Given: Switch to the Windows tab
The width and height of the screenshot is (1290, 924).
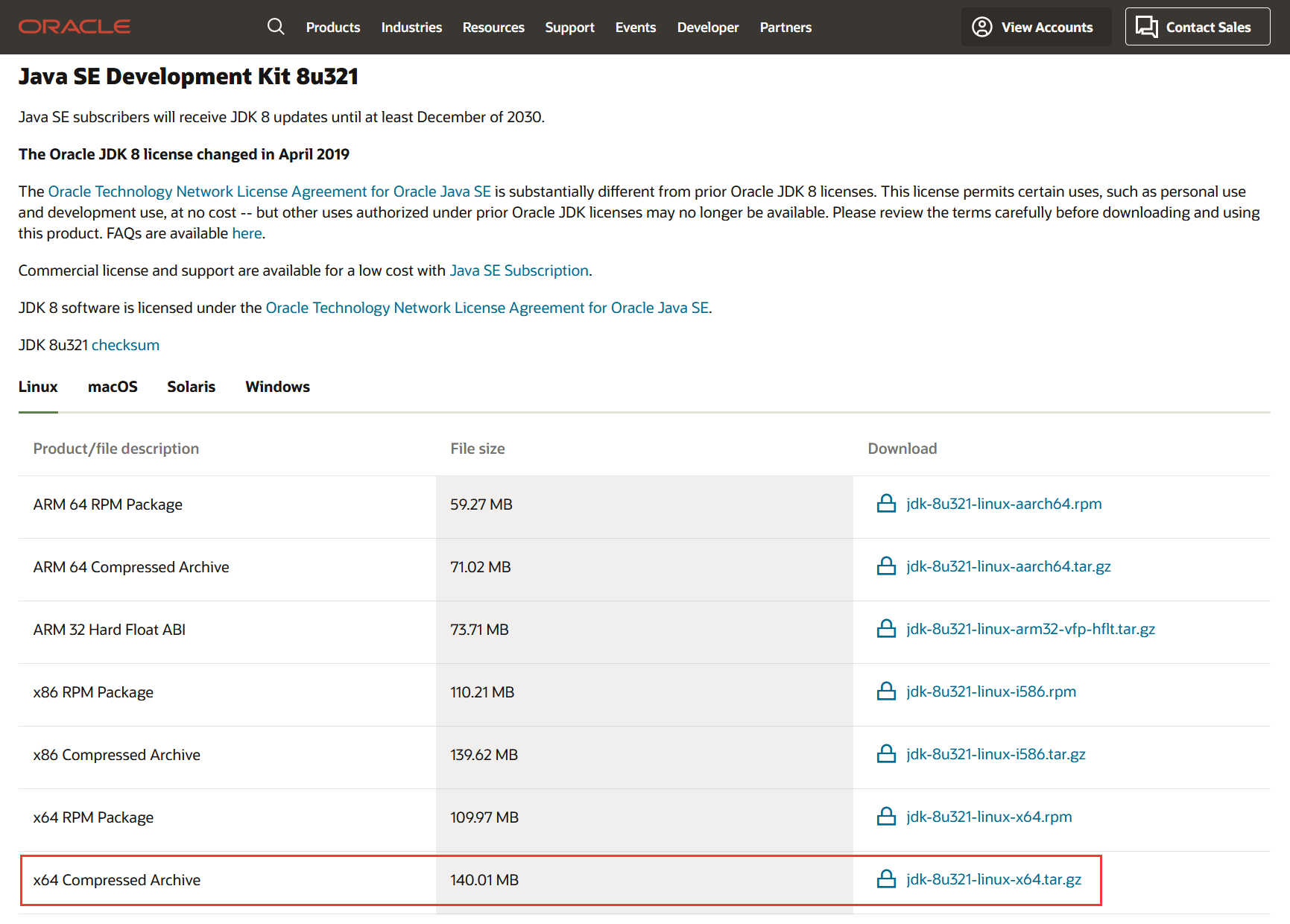Looking at the screenshot, I should tap(277, 387).
